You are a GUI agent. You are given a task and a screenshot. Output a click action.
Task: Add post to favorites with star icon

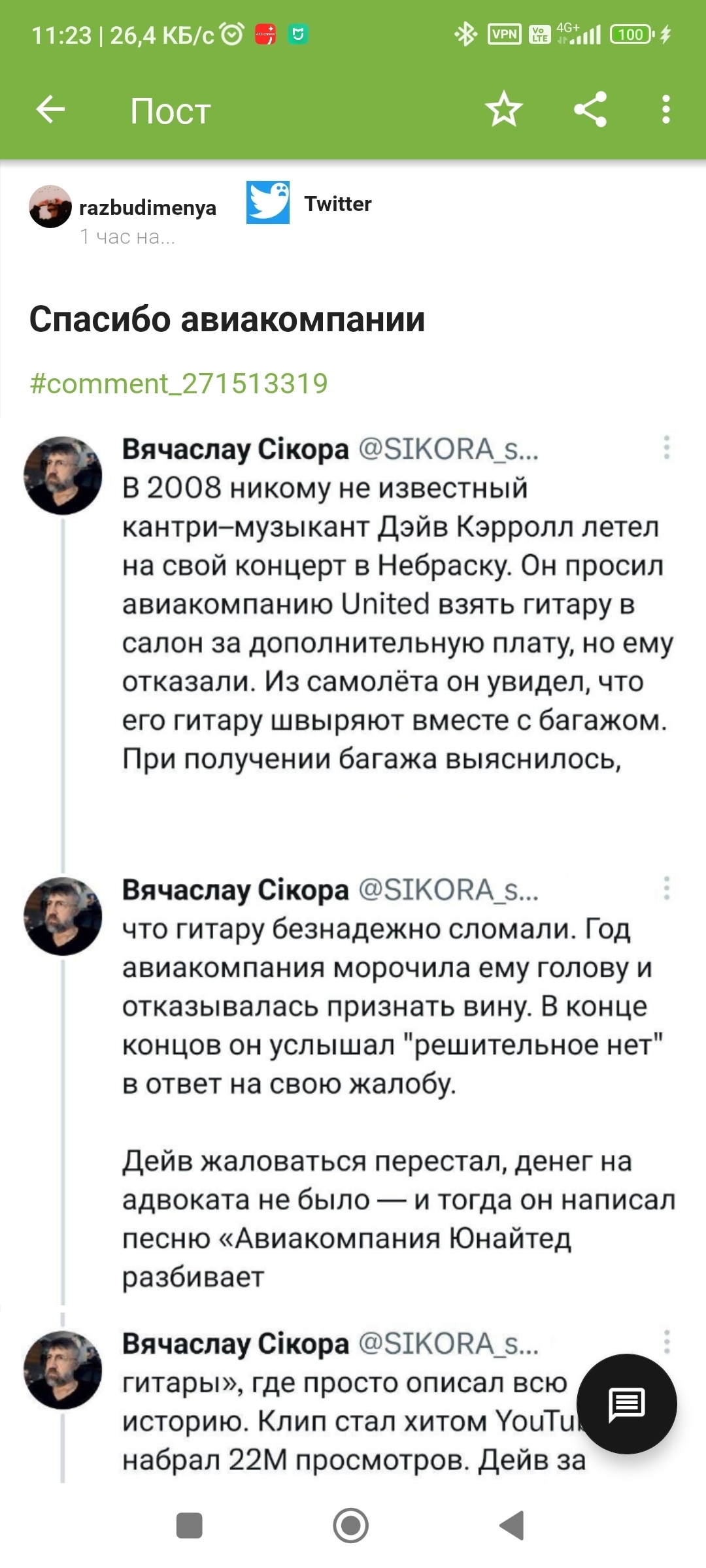pyautogui.click(x=504, y=109)
